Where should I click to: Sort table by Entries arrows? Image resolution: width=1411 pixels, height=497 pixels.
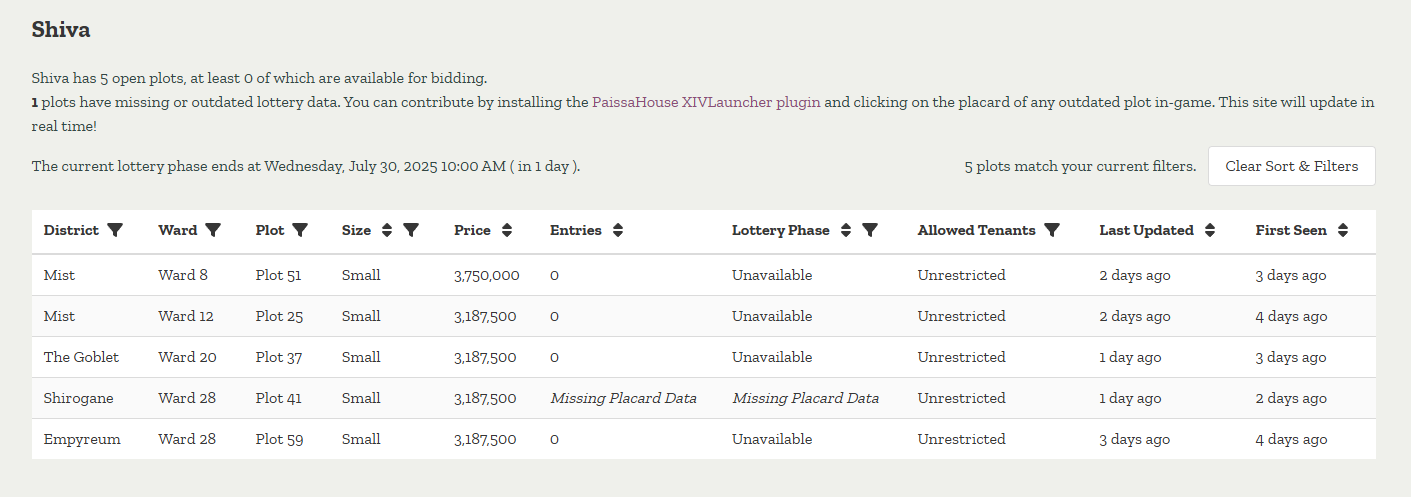point(618,230)
